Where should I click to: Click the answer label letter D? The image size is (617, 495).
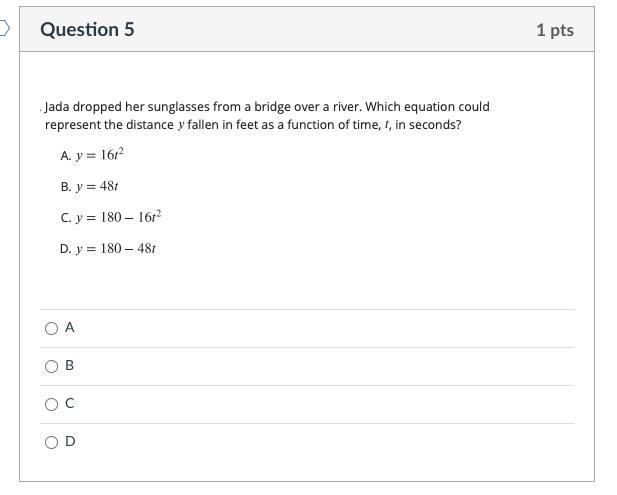point(70,441)
